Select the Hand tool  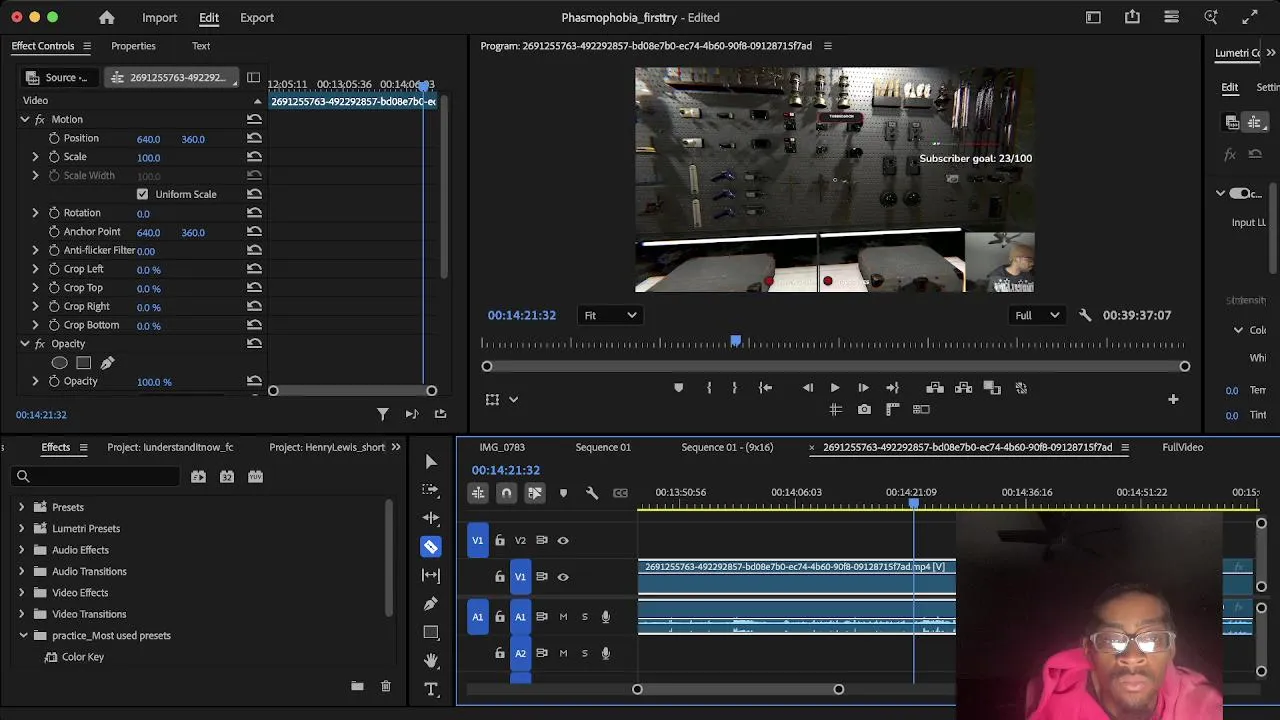pyautogui.click(x=431, y=661)
